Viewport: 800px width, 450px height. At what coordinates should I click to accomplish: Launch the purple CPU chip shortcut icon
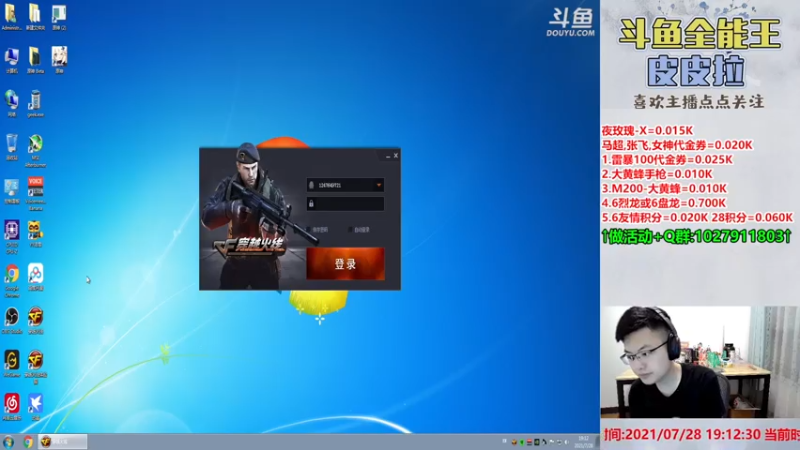[11, 236]
